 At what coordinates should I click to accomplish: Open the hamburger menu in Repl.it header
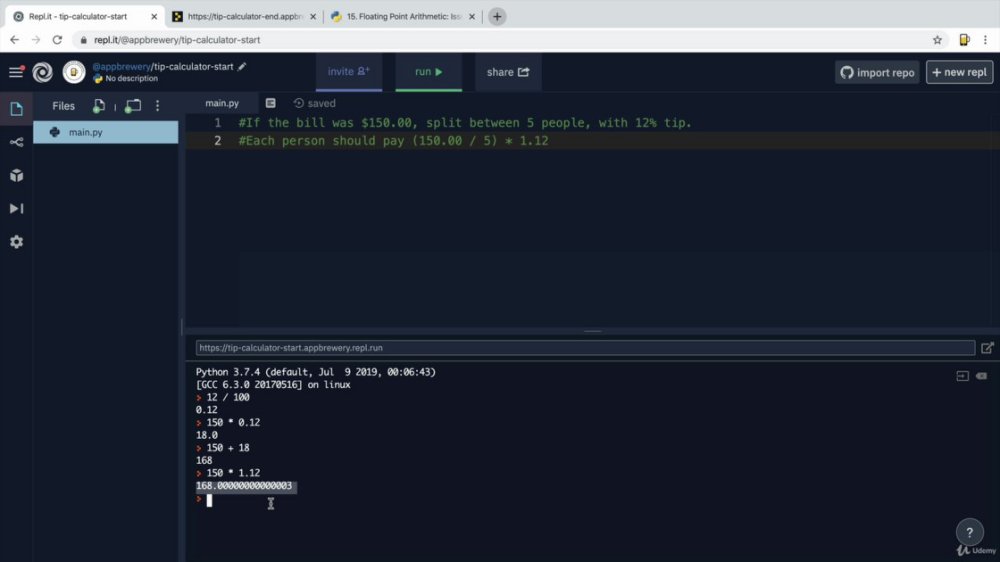(x=16, y=72)
